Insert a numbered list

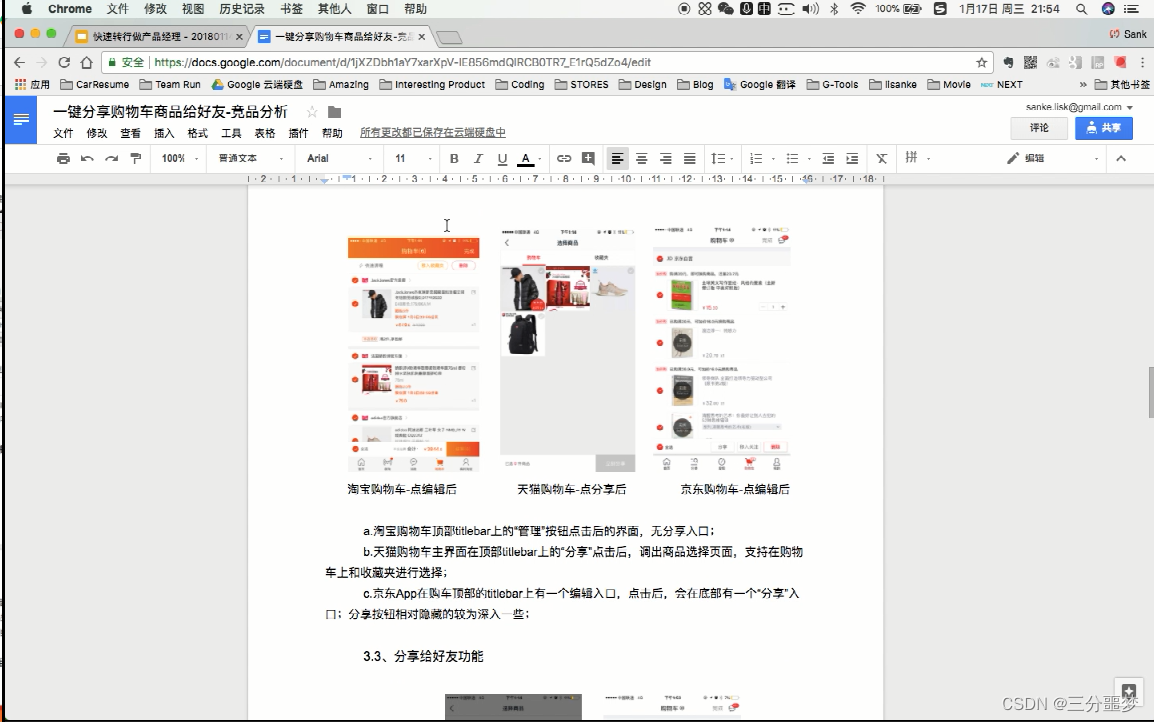[756, 158]
